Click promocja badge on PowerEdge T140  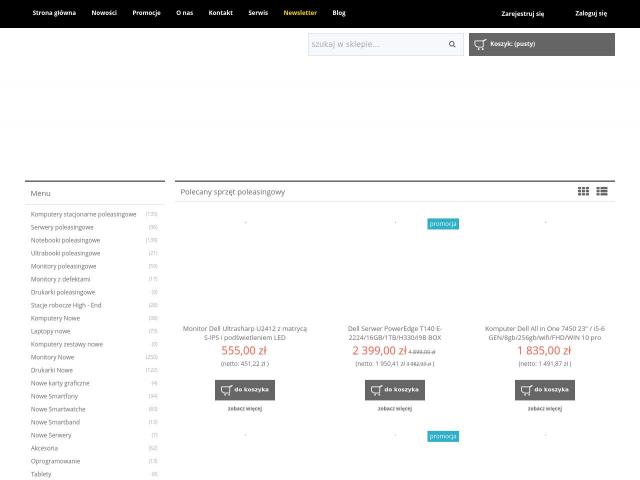[443, 224]
